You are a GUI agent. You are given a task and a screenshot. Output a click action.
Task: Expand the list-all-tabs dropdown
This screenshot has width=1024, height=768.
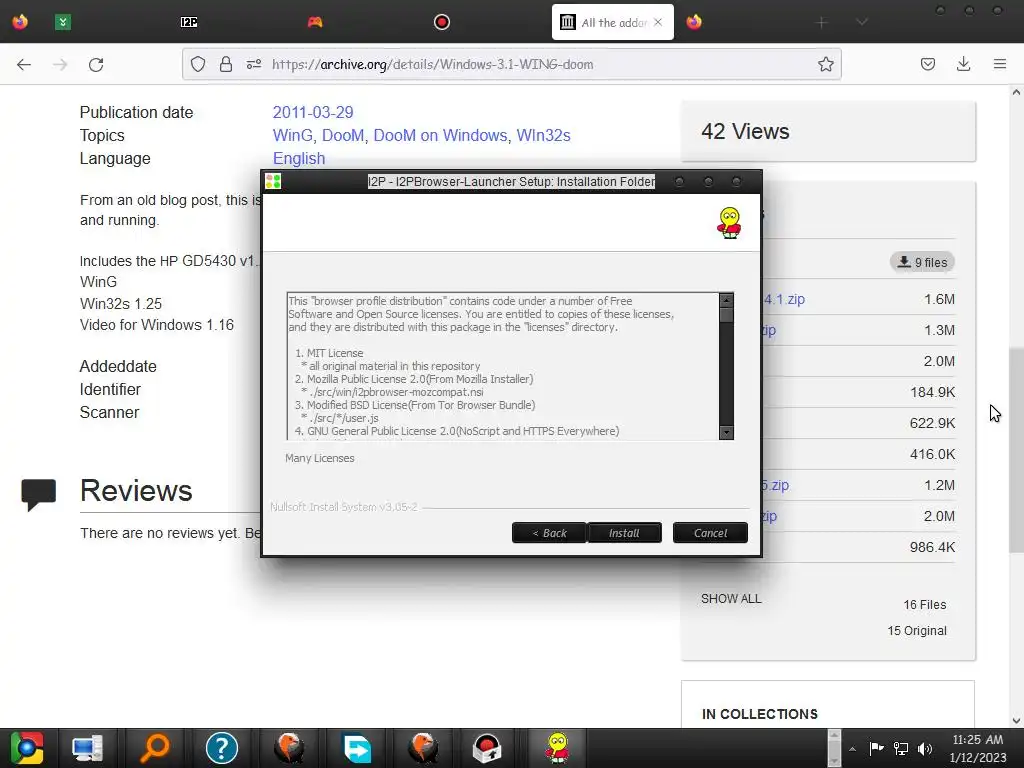point(862,22)
